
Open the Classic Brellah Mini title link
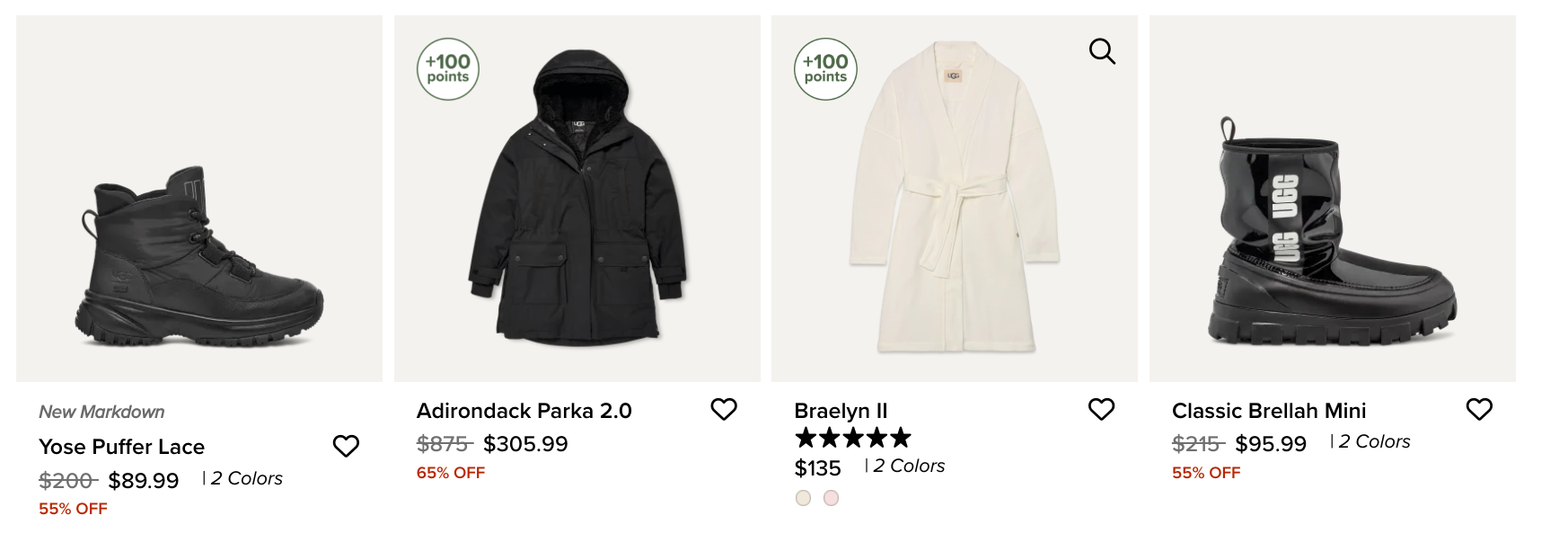click(x=1269, y=411)
